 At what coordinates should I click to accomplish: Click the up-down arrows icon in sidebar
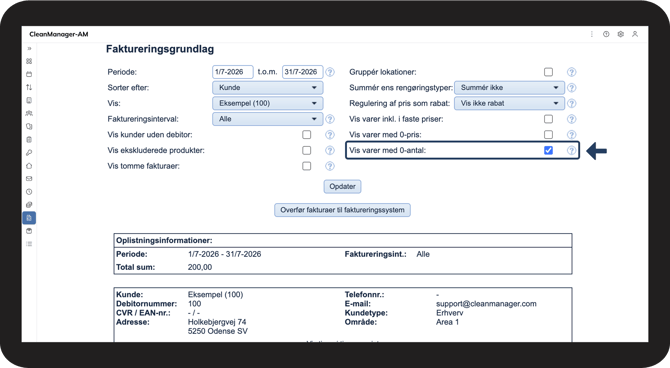coord(29,87)
